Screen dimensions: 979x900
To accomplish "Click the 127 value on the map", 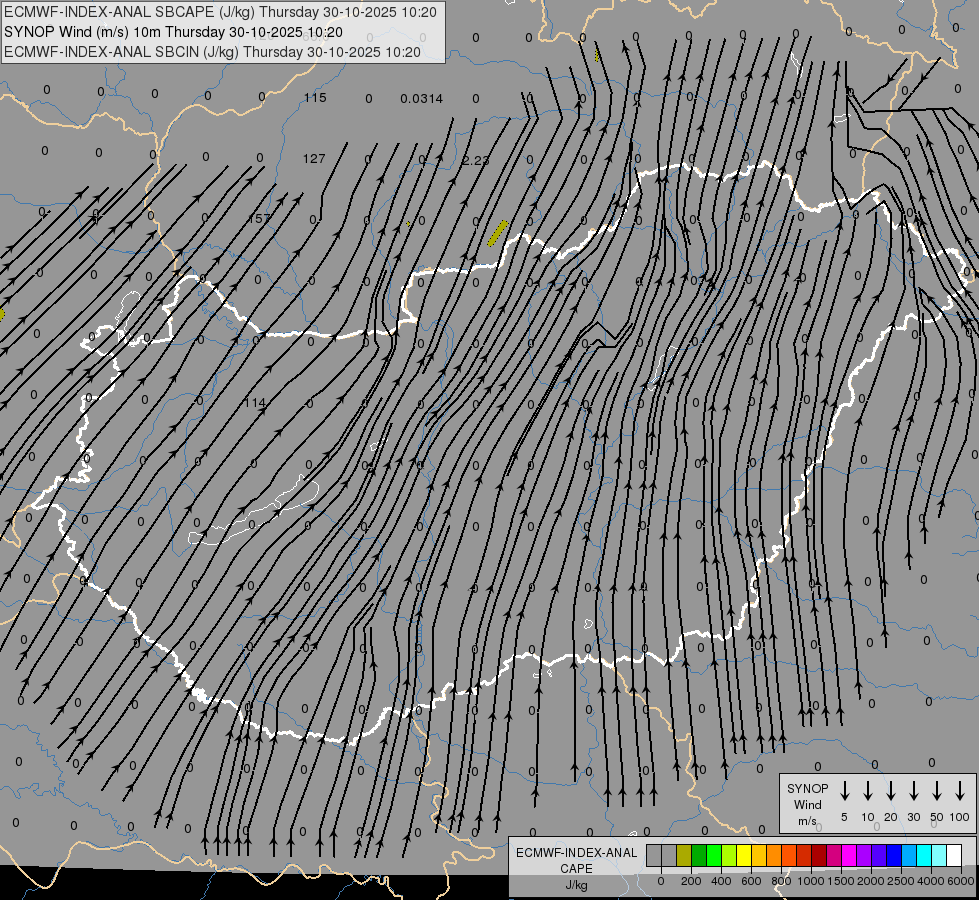I will click(314, 159).
